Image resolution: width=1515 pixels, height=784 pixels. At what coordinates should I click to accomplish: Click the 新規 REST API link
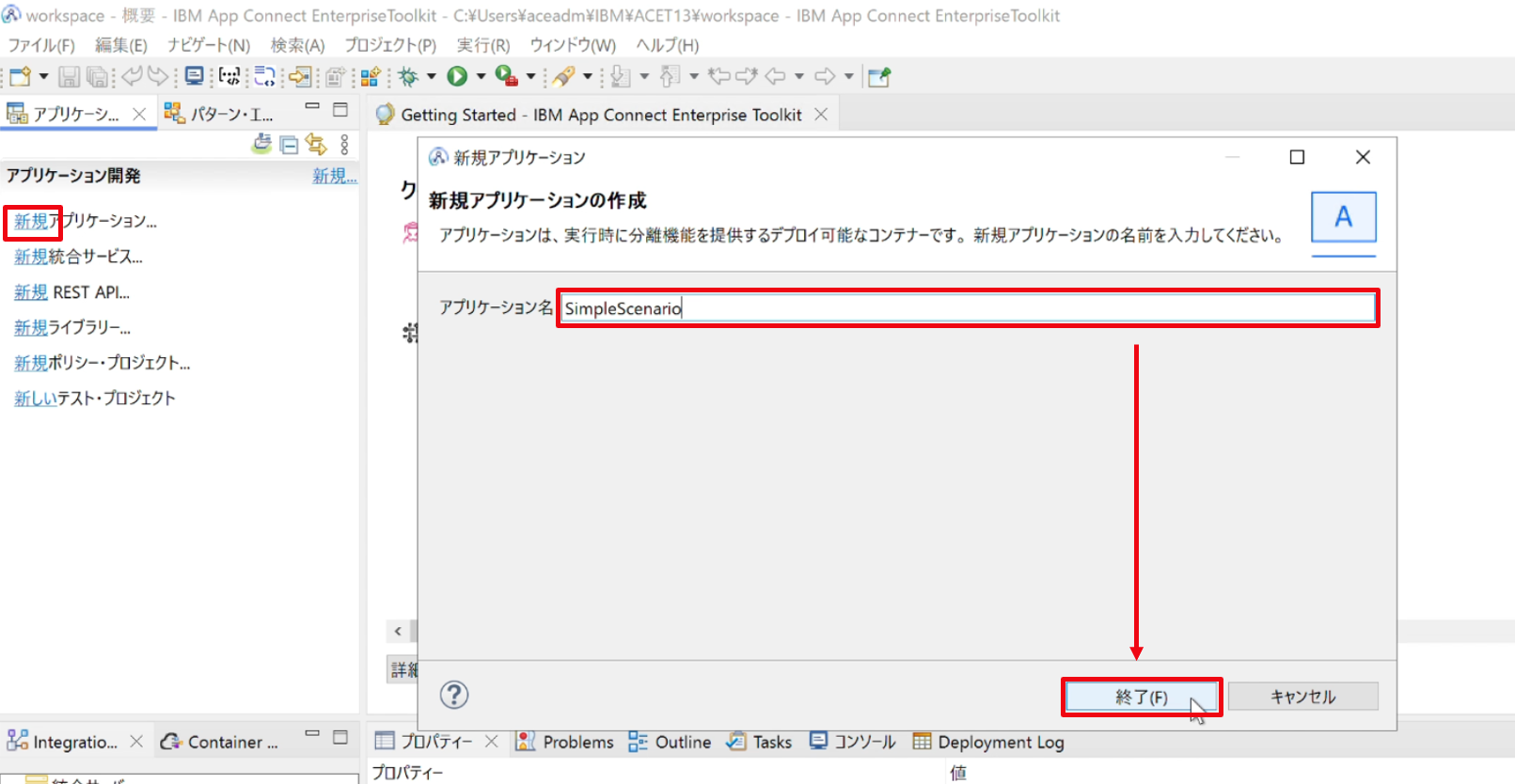point(71,292)
